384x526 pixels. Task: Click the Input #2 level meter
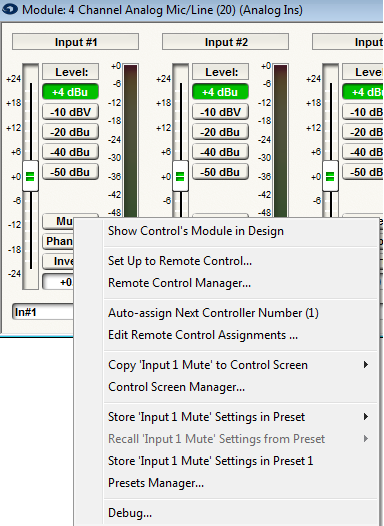pyautogui.click(x=281, y=141)
